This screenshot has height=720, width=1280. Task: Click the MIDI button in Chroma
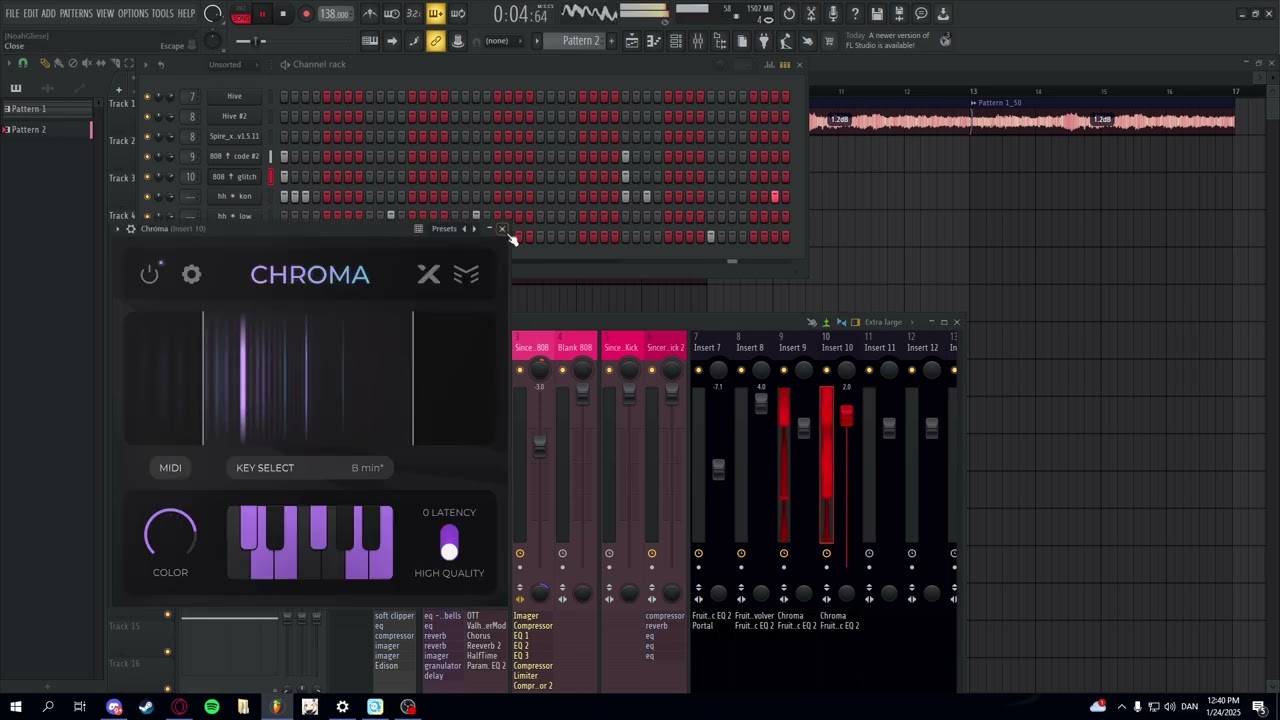tap(170, 467)
